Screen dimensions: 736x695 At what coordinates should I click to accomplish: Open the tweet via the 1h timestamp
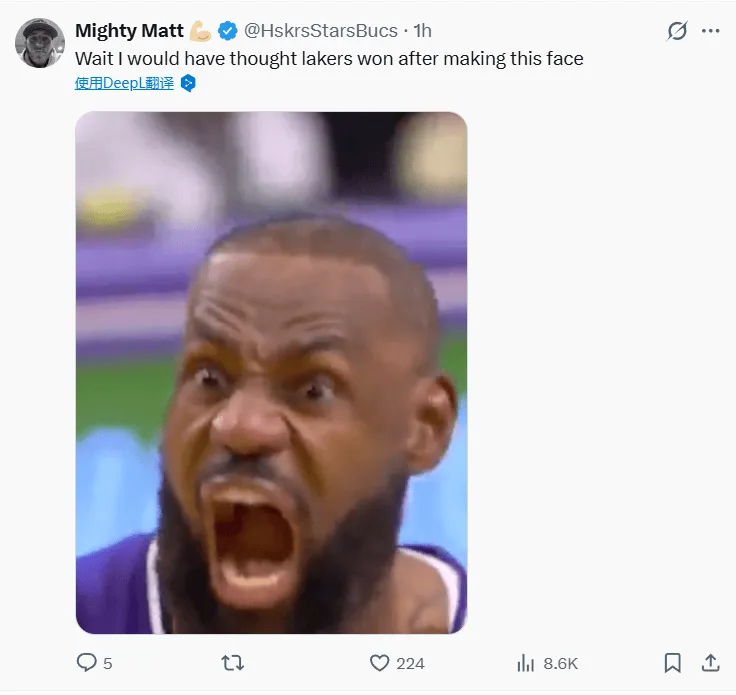(423, 31)
